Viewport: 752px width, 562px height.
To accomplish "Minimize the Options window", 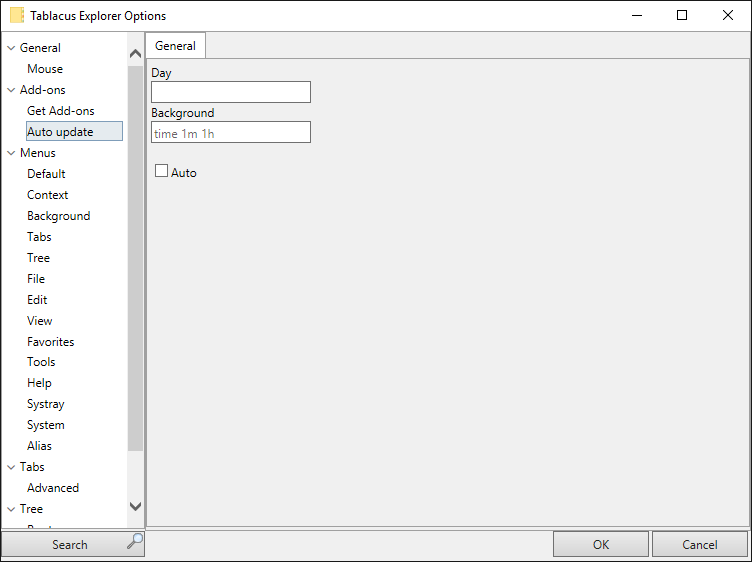I will pyautogui.click(x=637, y=15).
